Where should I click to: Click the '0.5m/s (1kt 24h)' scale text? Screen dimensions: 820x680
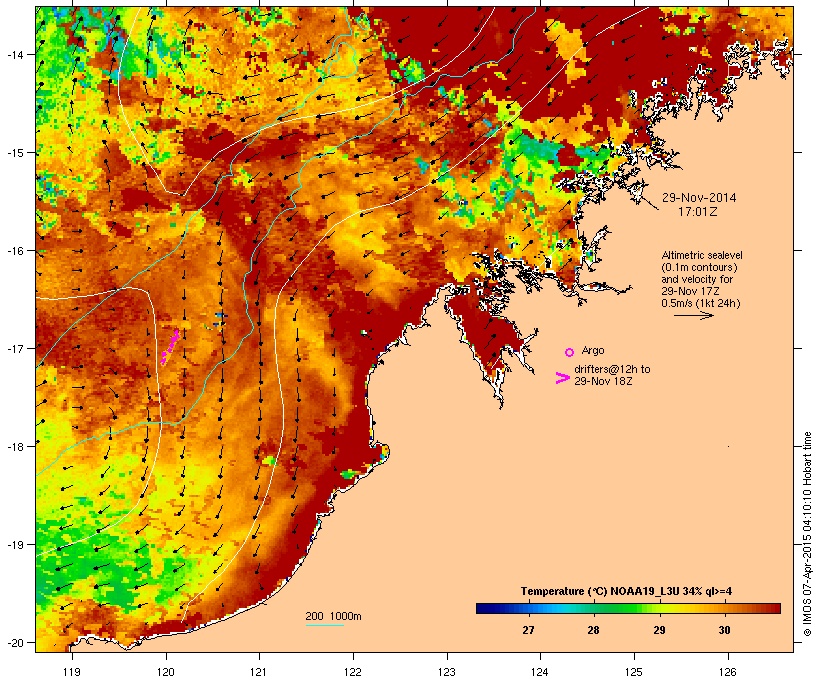701,303
